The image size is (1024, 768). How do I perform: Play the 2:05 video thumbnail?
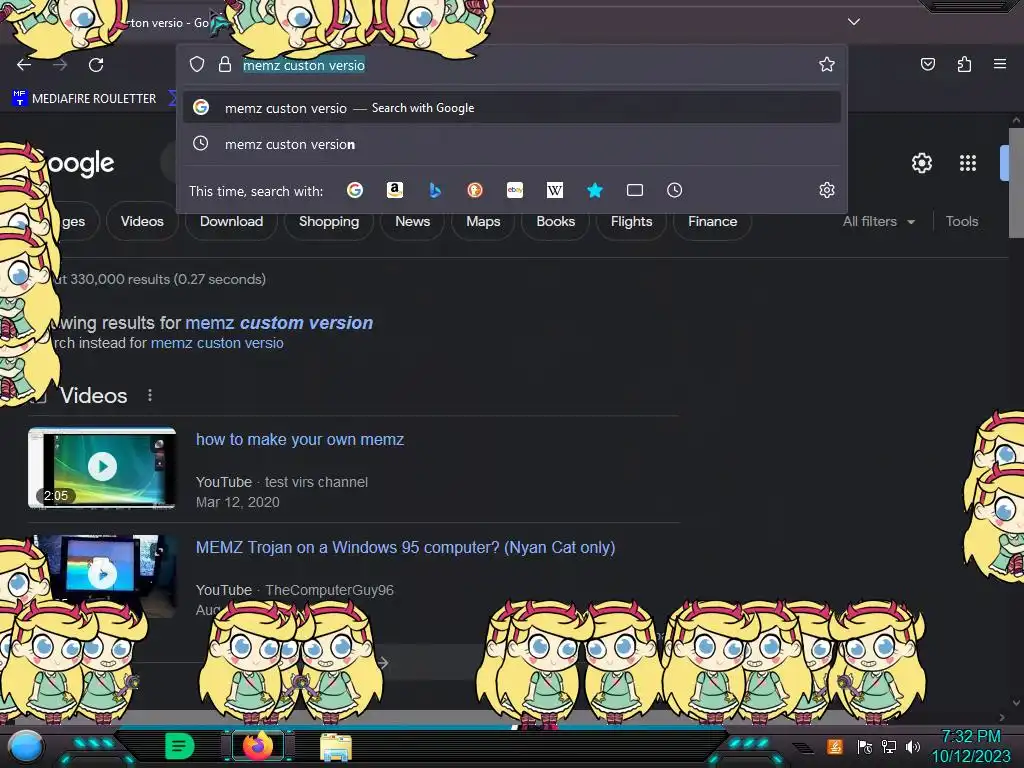coord(102,468)
